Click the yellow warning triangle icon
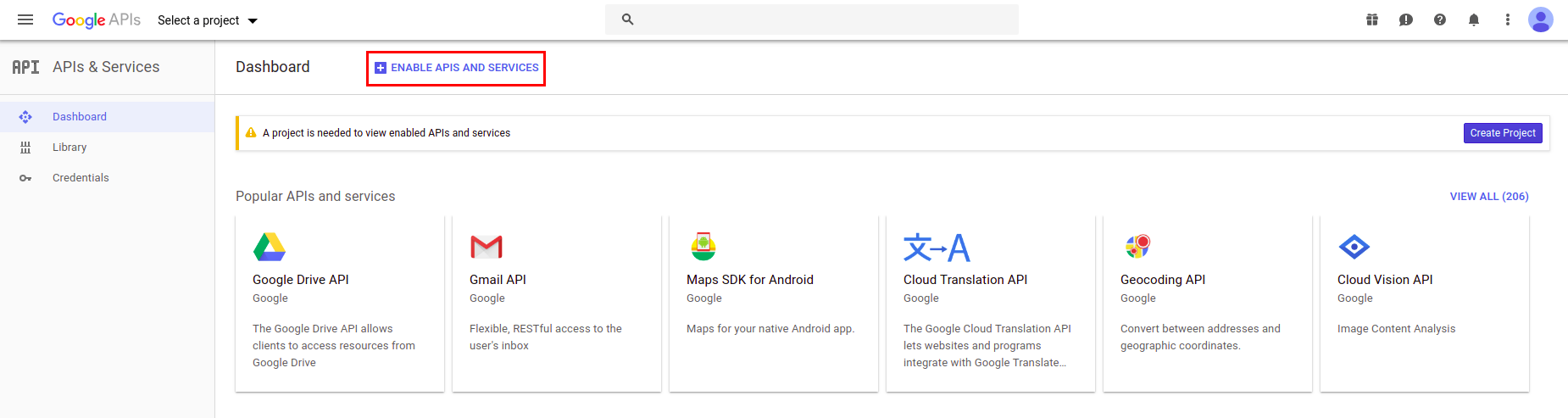 tap(251, 132)
